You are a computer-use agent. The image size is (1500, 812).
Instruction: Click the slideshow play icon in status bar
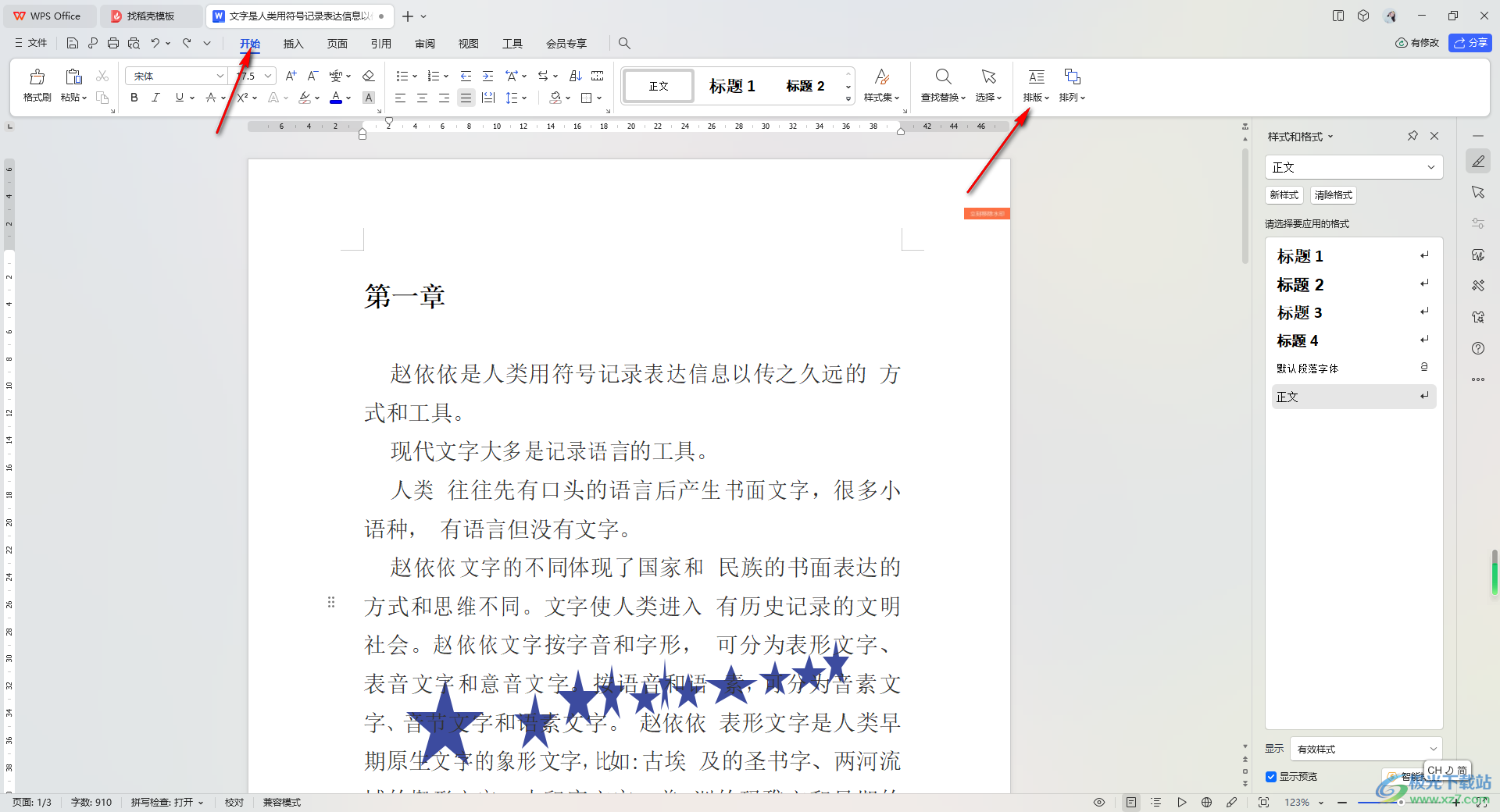click(1181, 802)
